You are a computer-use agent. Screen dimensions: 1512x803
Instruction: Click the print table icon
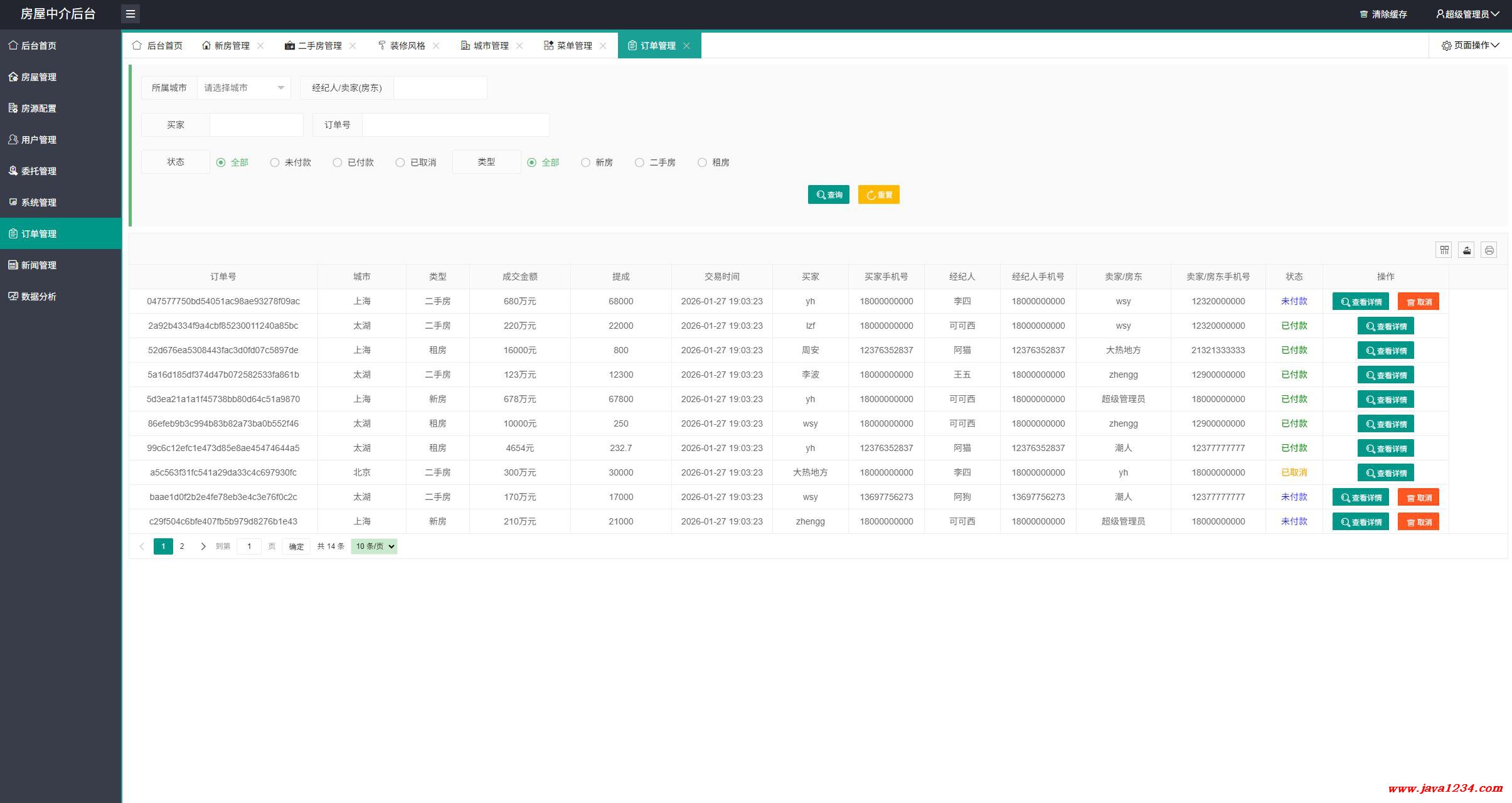1489,250
